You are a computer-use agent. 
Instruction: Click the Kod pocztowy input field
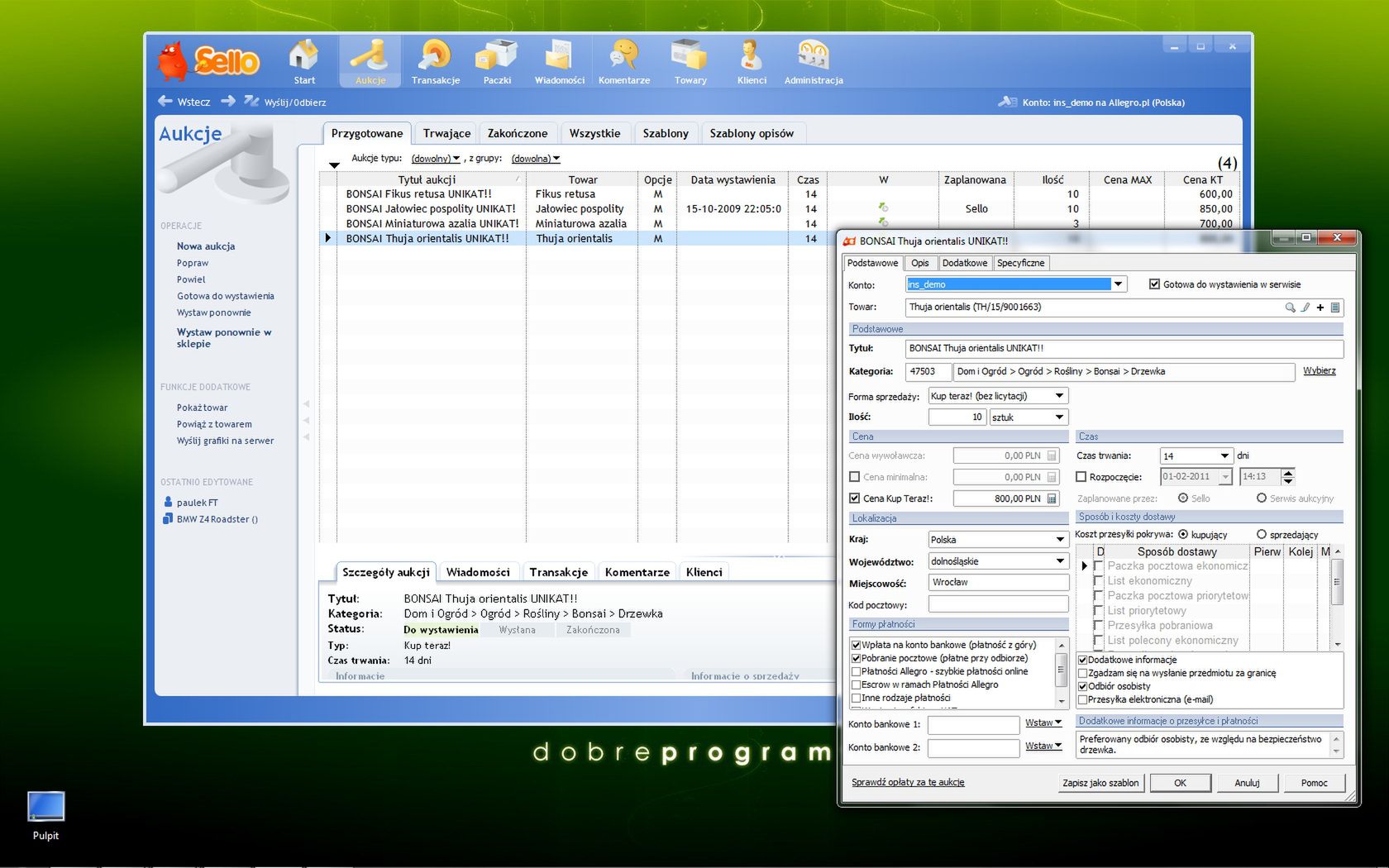(x=999, y=605)
